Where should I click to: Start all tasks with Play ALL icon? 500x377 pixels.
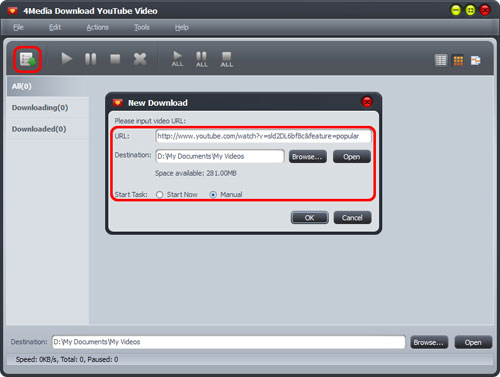tap(177, 59)
